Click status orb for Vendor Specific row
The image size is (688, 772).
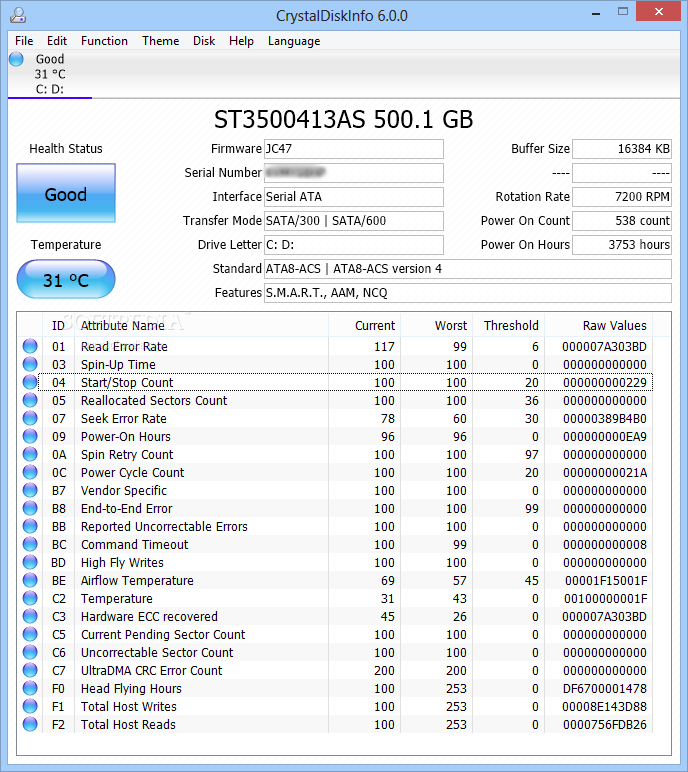[x=30, y=490]
